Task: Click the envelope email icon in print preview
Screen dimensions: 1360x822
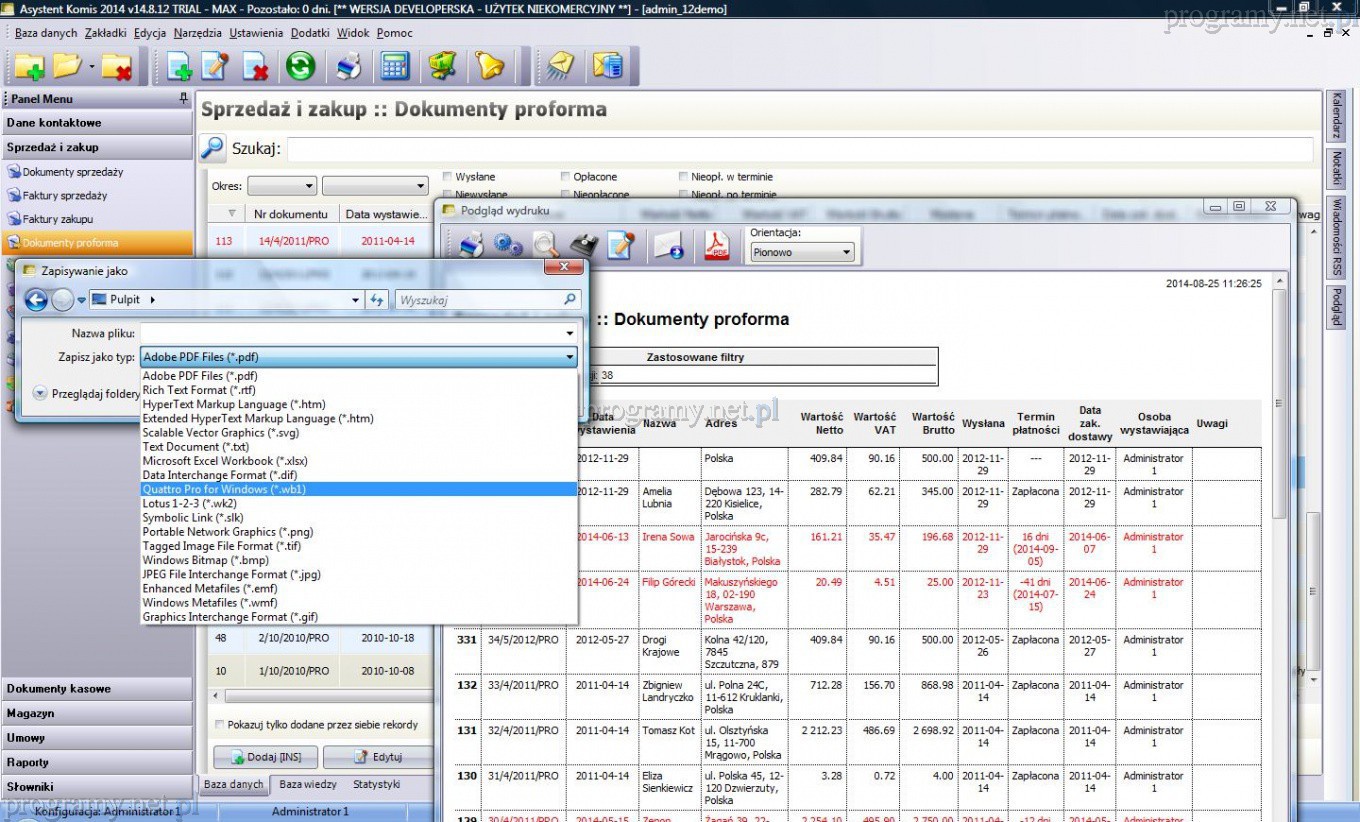Action: (x=667, y=245)
